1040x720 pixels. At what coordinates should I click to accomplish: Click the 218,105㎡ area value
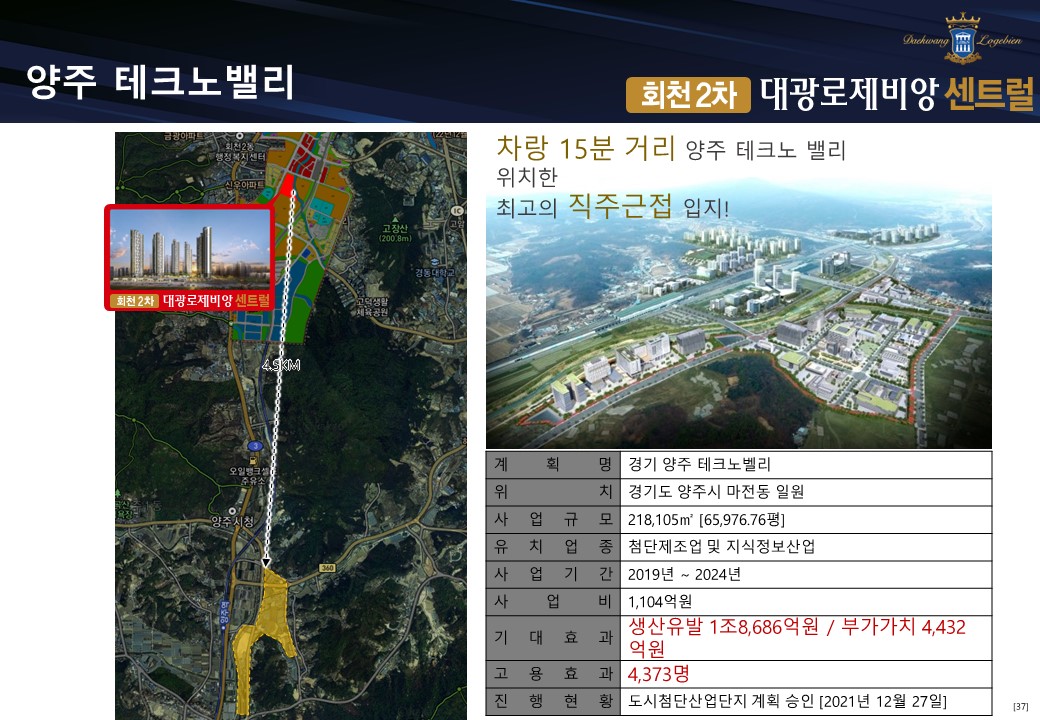point(706,520)
